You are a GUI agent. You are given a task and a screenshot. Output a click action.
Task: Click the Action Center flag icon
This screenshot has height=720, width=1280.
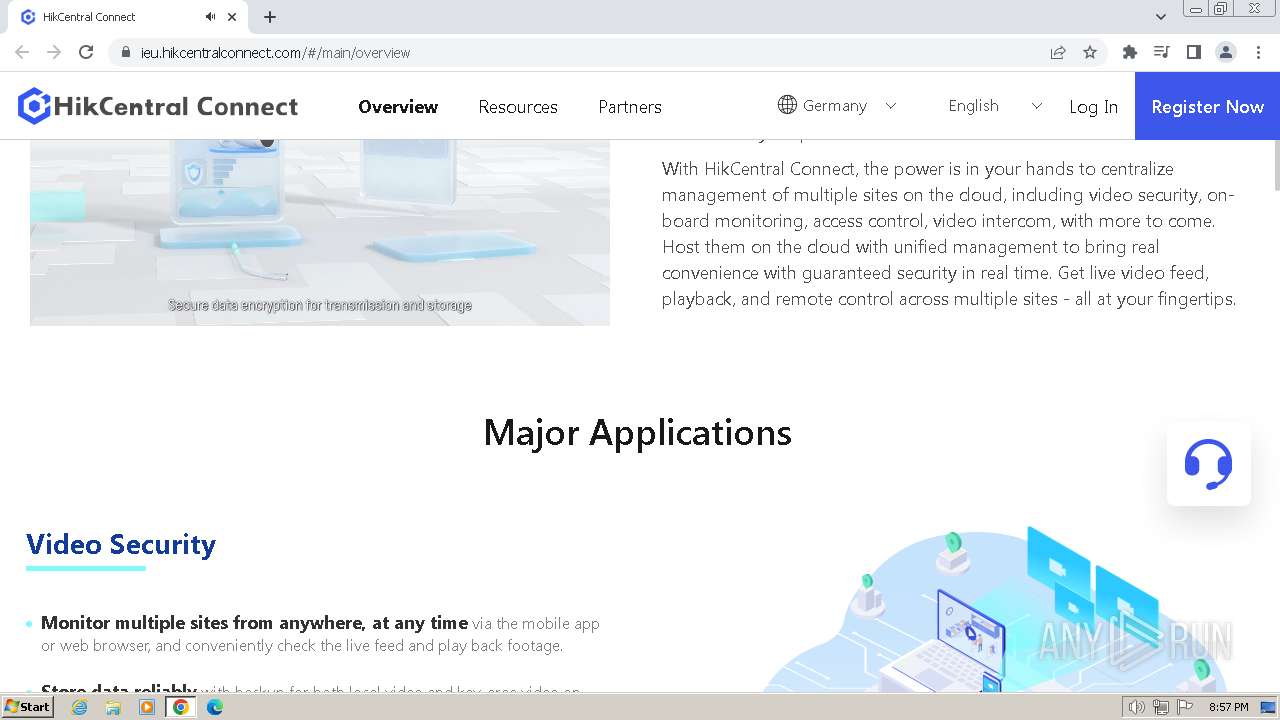1185,707
